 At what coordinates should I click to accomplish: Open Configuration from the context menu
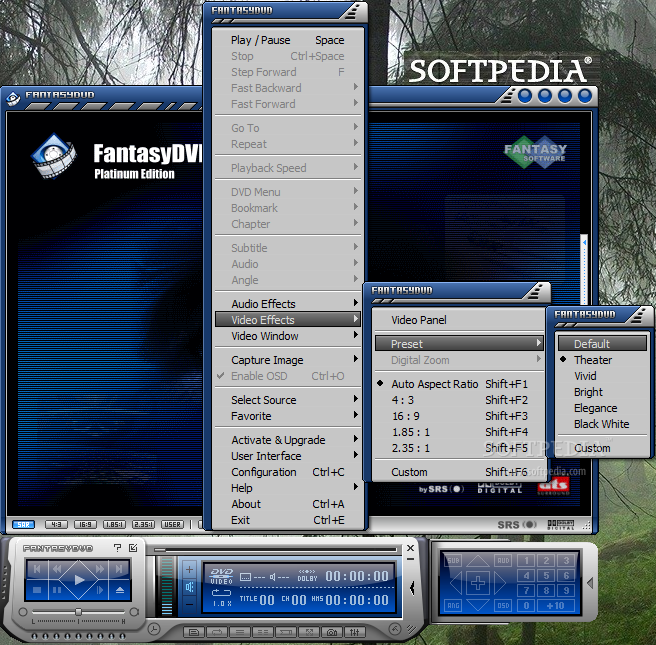coord(264,472)
